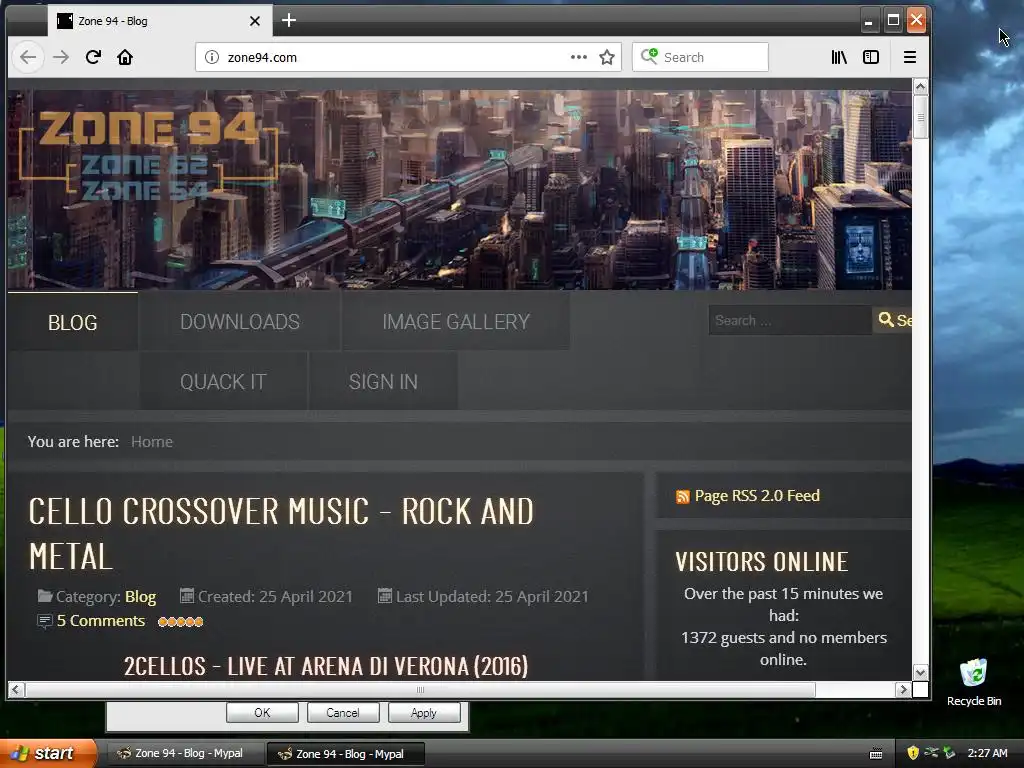The image size is (1024, 768).
Task: Click the 2CELLOS Live at Arena di Verona heading
Action: (326, 666)
